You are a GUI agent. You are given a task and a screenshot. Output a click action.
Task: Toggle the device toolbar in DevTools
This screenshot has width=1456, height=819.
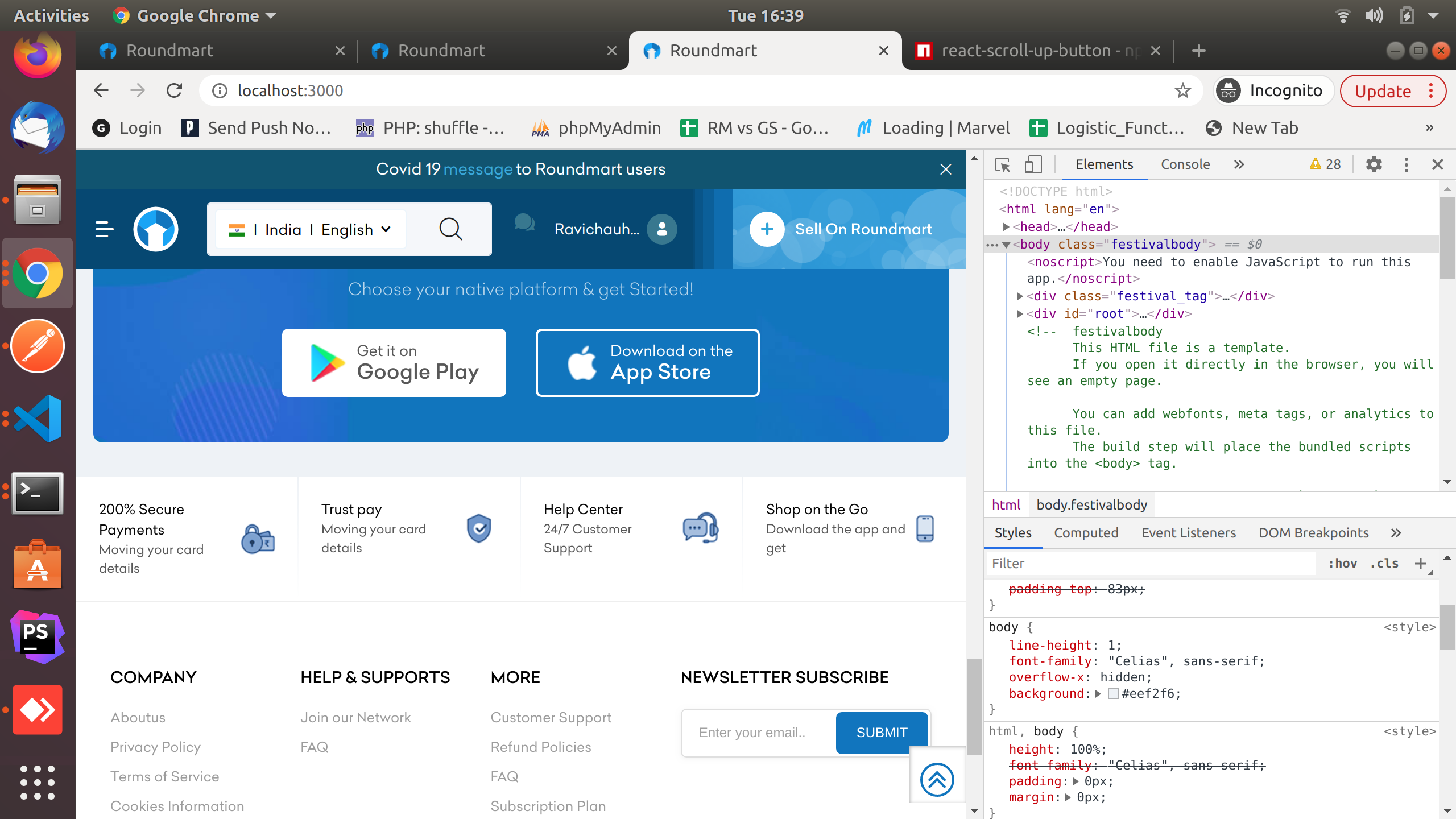tap(1033, 165)
